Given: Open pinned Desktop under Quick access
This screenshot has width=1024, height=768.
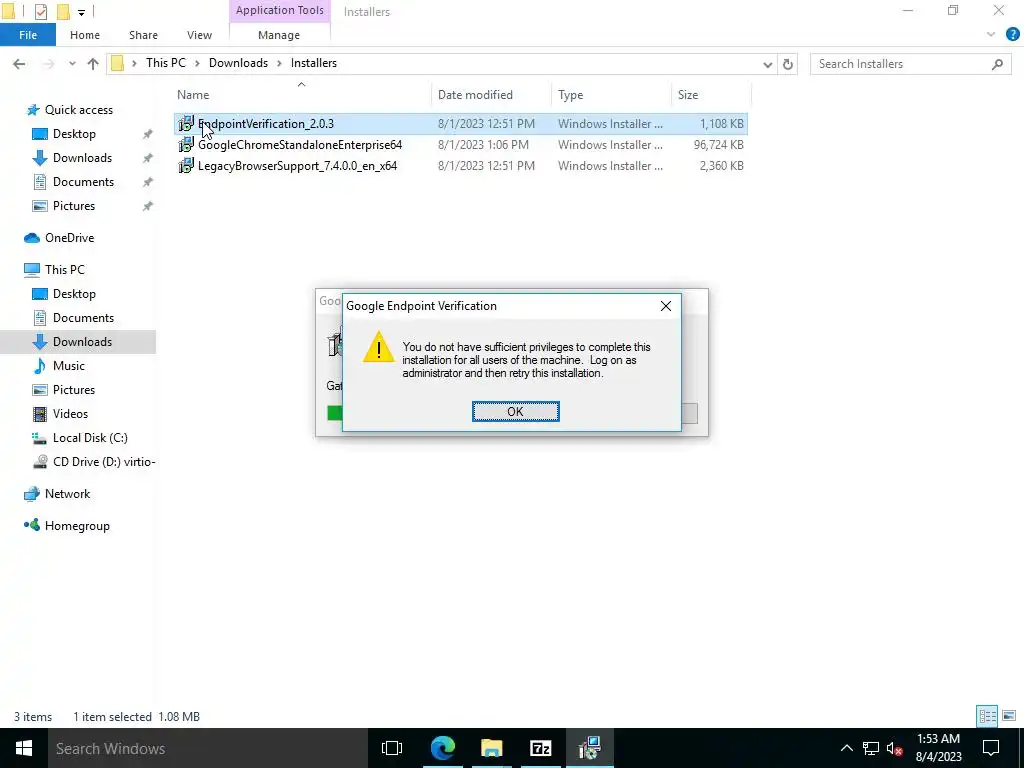Looking at the screenshot, I should [74, 134].
